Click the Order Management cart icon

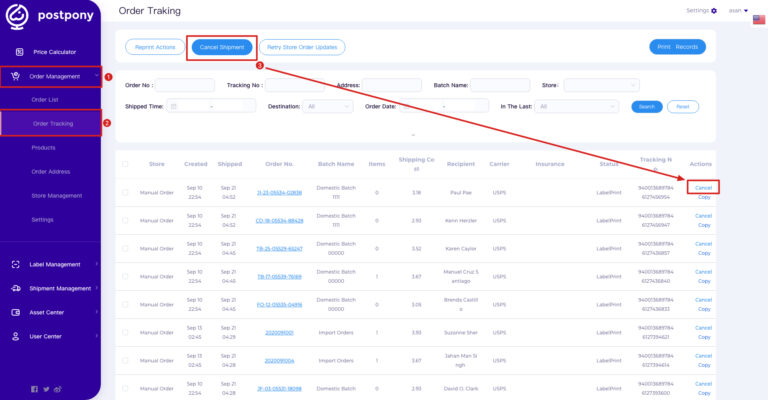(16, 75)
